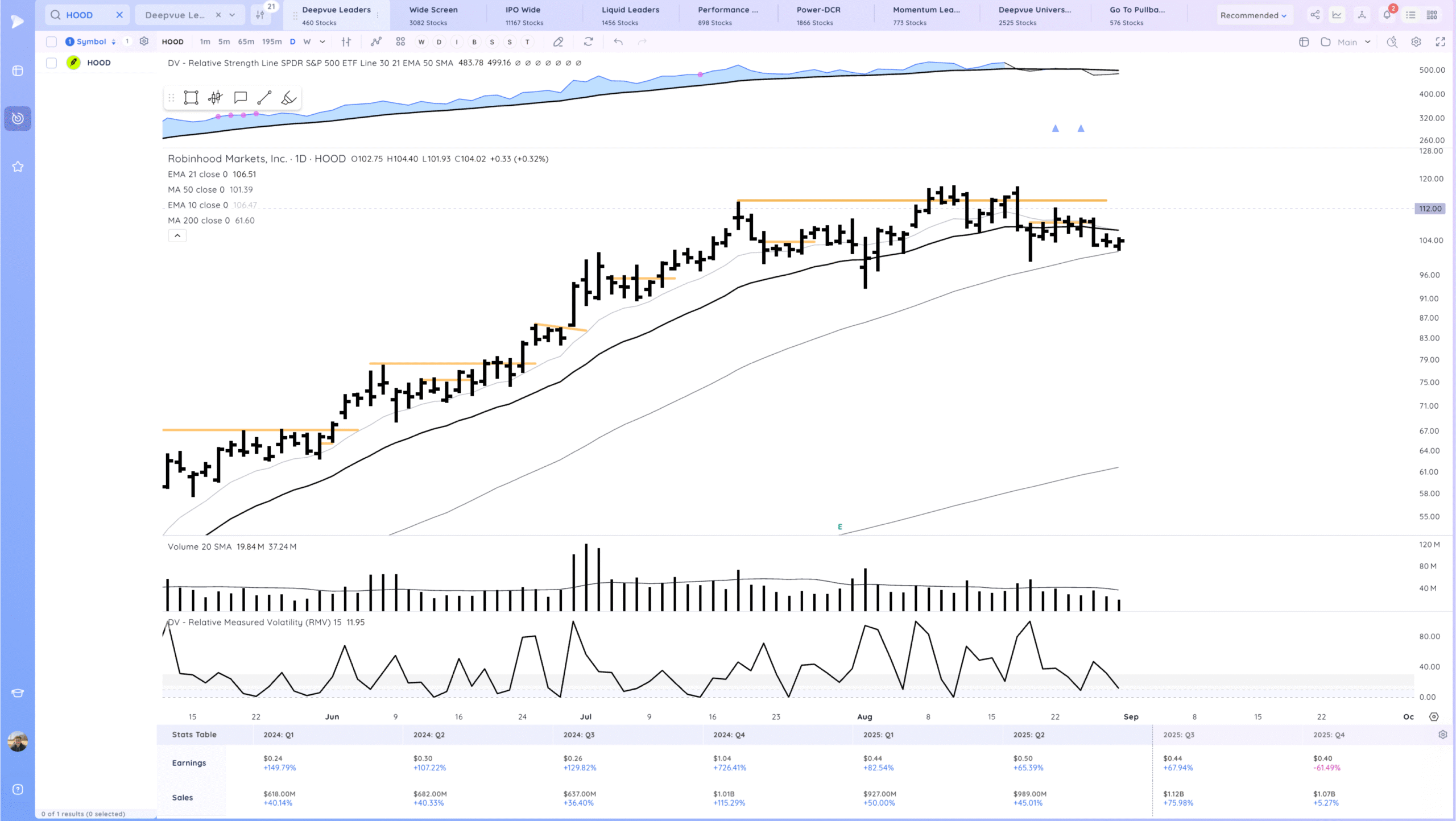
Task: Select the 1m timeframe
Action: pyautogui.click(x=205, y=42)
